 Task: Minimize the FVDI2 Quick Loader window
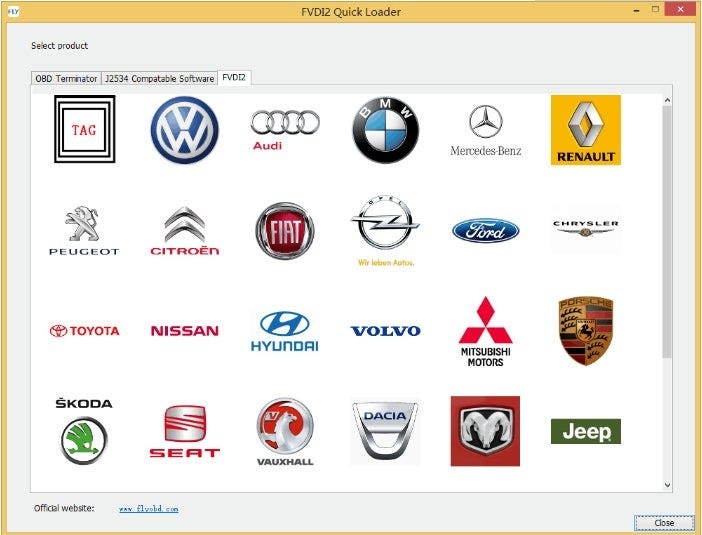pos(637,10)
